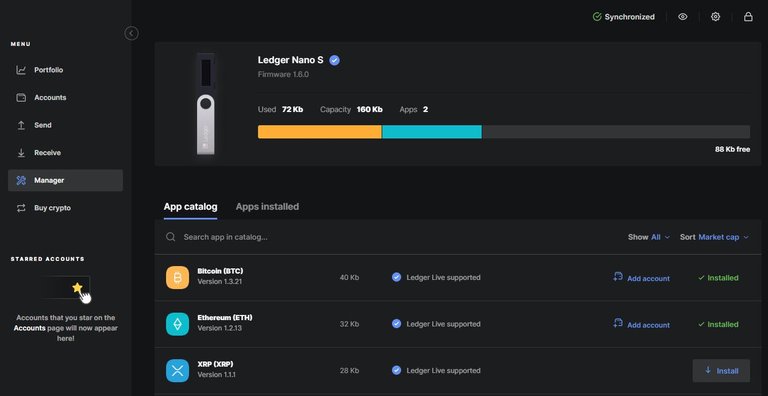Click the Ledger Nano S verified badge
This screenshot has width=768, height=396.
(335, 60)
